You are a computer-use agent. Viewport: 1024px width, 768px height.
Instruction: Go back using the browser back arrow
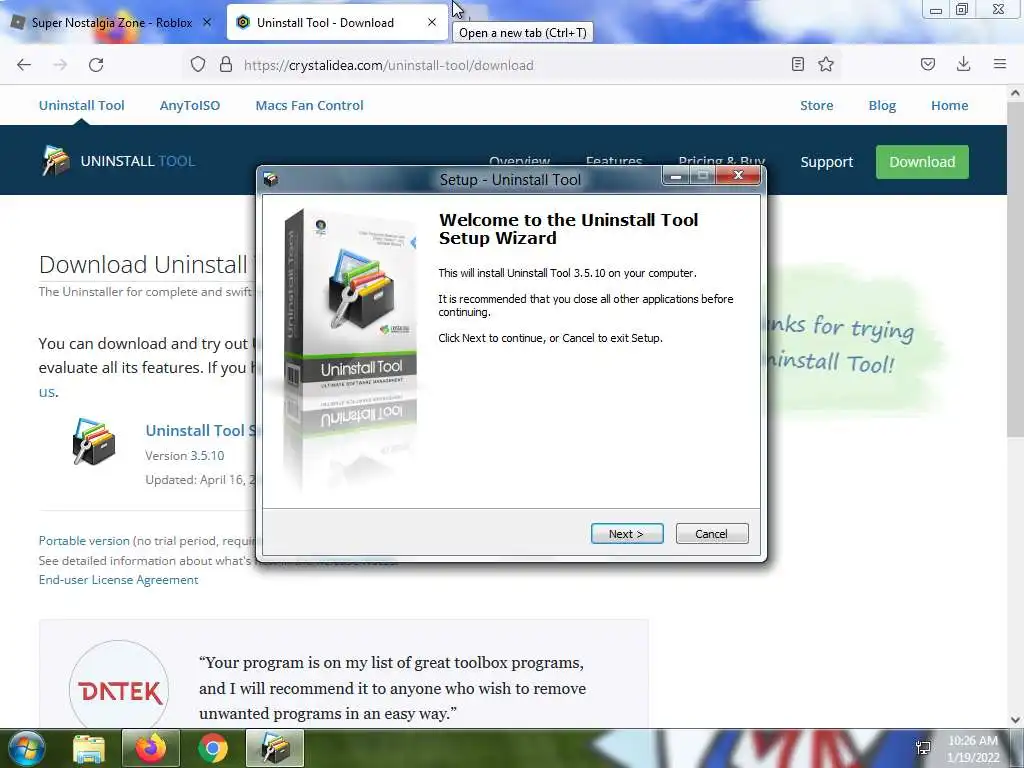pos(24,65)
